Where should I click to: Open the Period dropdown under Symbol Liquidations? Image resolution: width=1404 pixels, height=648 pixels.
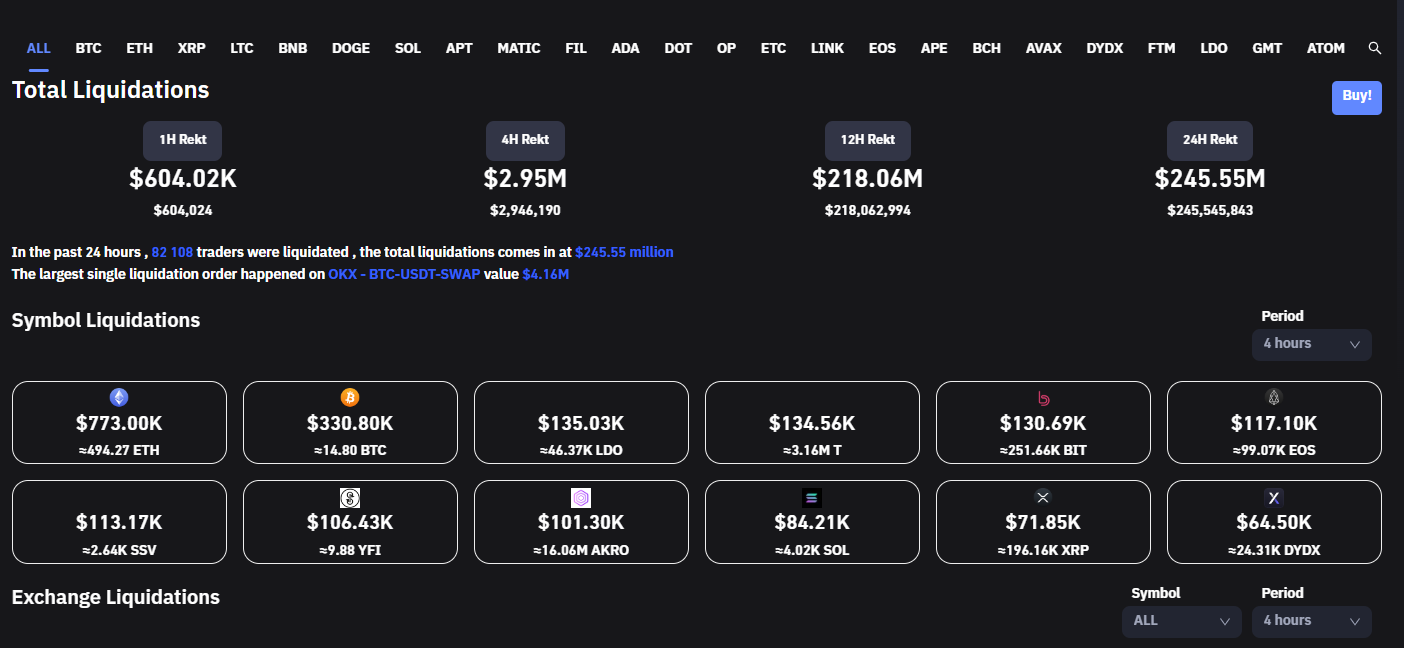tap(1311, 344)
